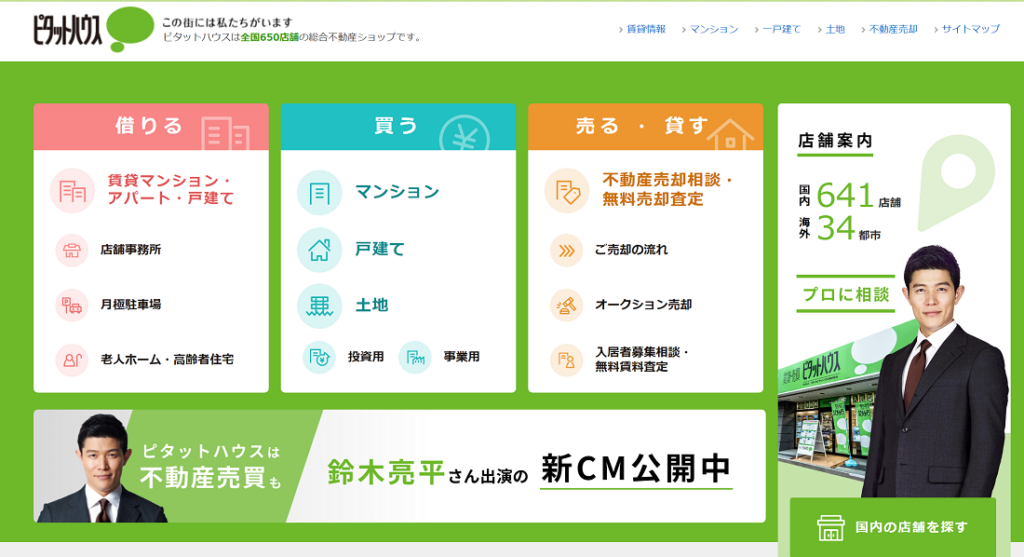The image size is (1024, 557).
Task: Open マンション in top navigation
Action: click(x=714, y=29)
